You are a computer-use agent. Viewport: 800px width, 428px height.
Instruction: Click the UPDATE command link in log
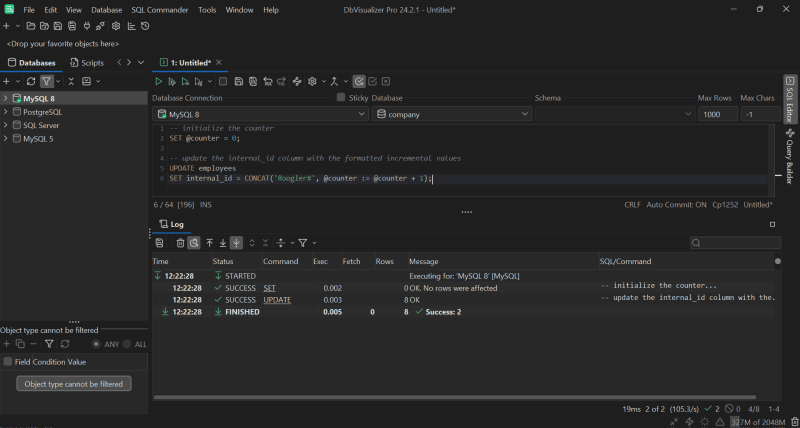pos(277,299)
